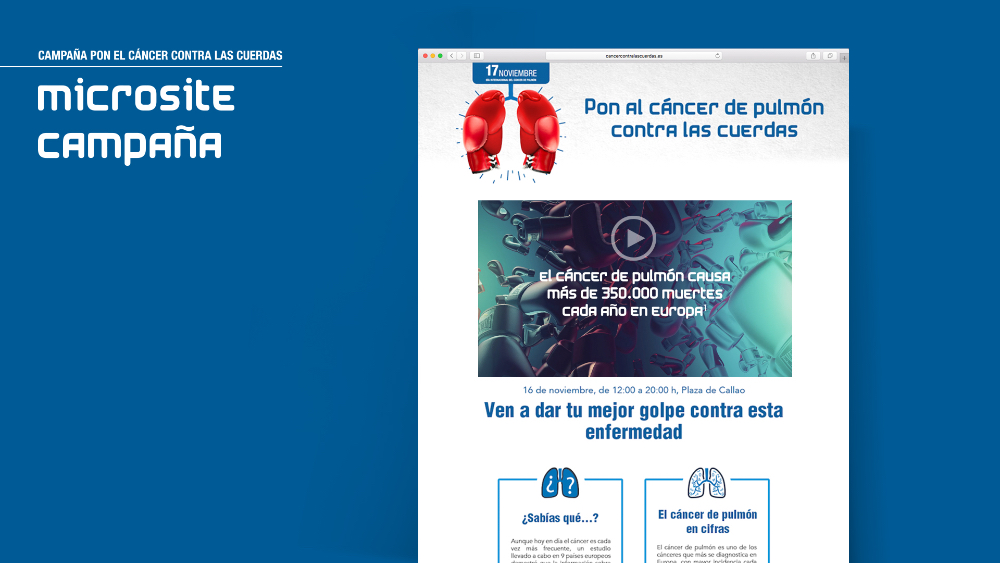Click the outlined lungs icon above cifras card
Viewport: 1000px width, 563px height.
(x=707, y=483)
